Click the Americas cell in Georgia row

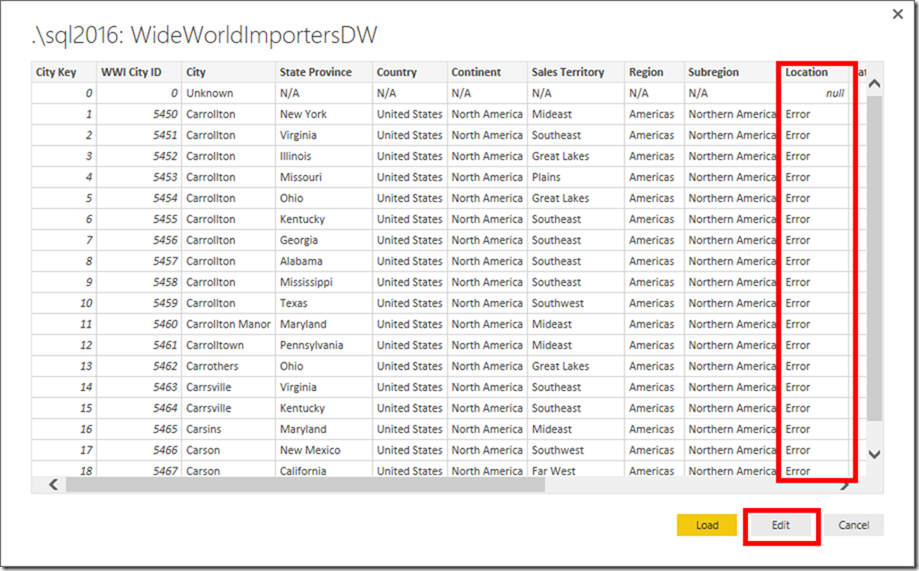click(654, 240)
